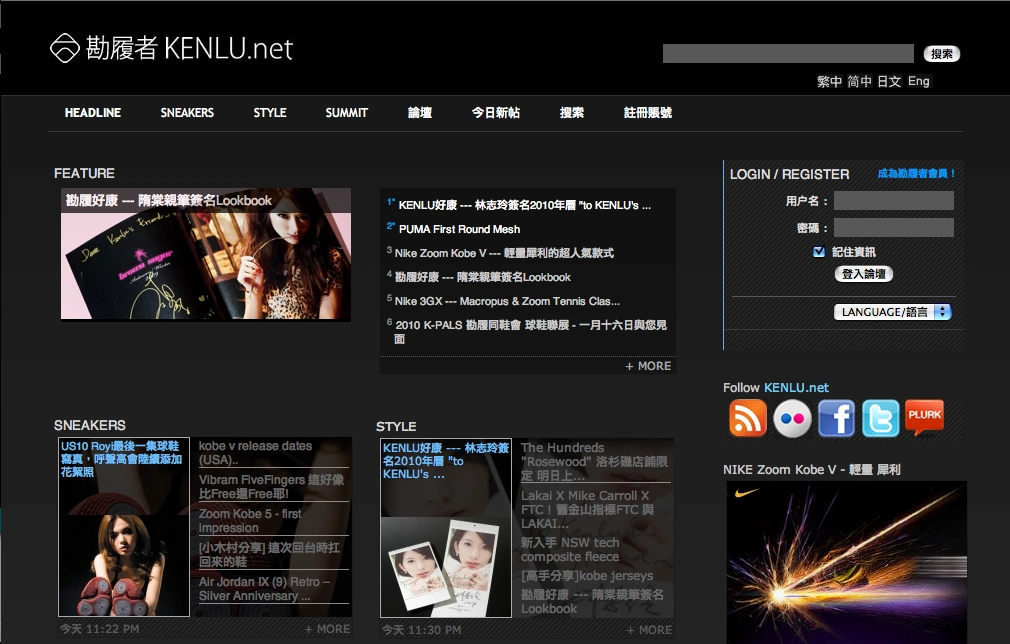Viewport: 1010px width, 644px height.
Task: Open the 搜索 navigation menu item
Action: pos(571,113)
